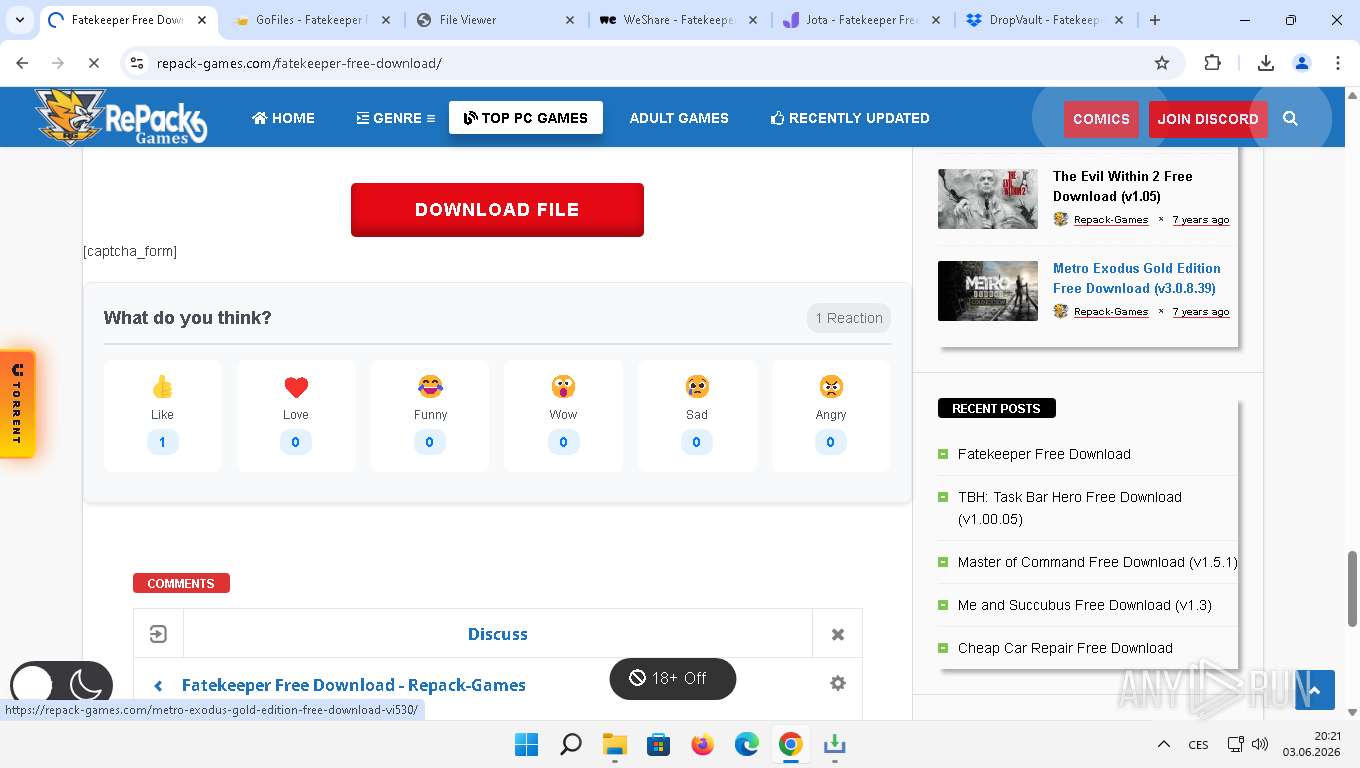Open the Chrome extensions puzzle icon
Image resolution: width=1360 pixels, height=768 pixels.
pos(1212,63)
